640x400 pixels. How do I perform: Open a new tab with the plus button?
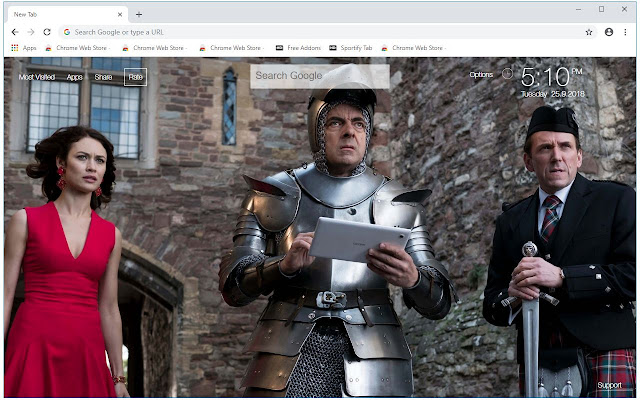click(139, 15)
